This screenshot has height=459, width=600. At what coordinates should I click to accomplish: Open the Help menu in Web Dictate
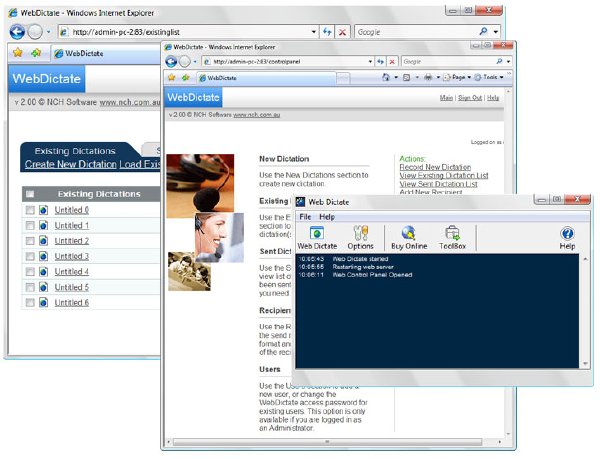click(327, 217)
